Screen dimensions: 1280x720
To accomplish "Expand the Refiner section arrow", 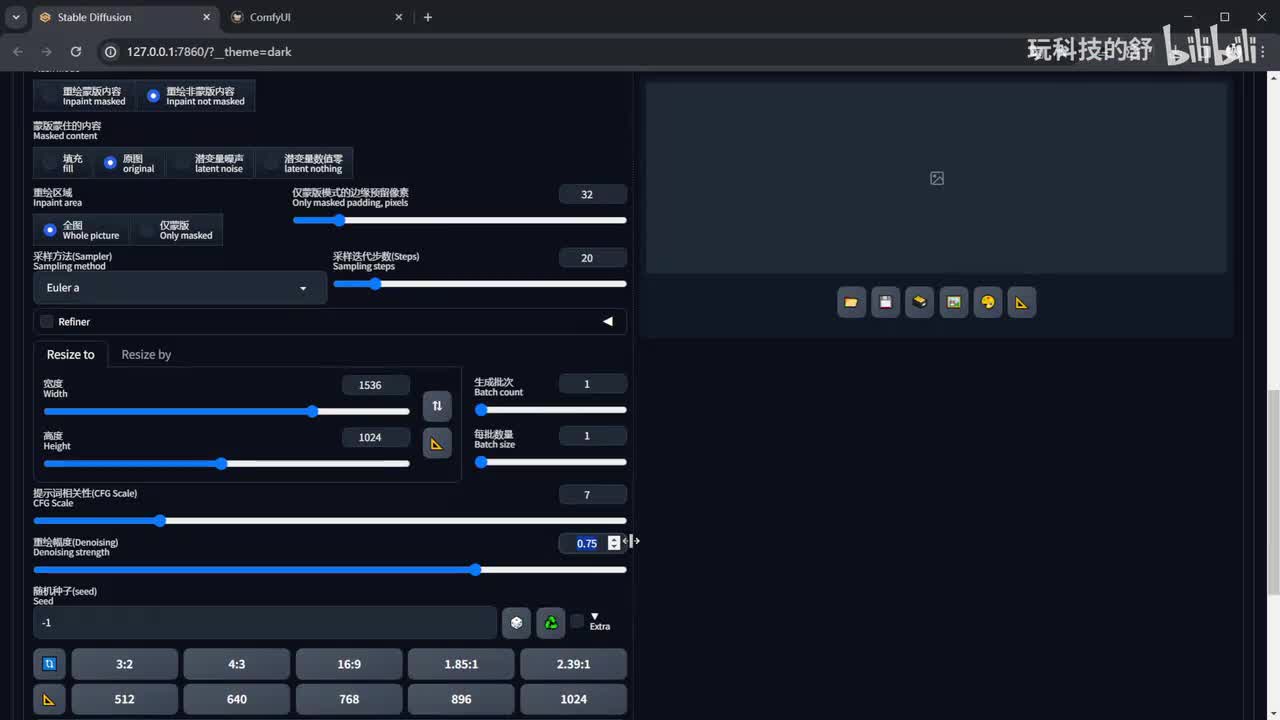I will (x=607, y=322).
